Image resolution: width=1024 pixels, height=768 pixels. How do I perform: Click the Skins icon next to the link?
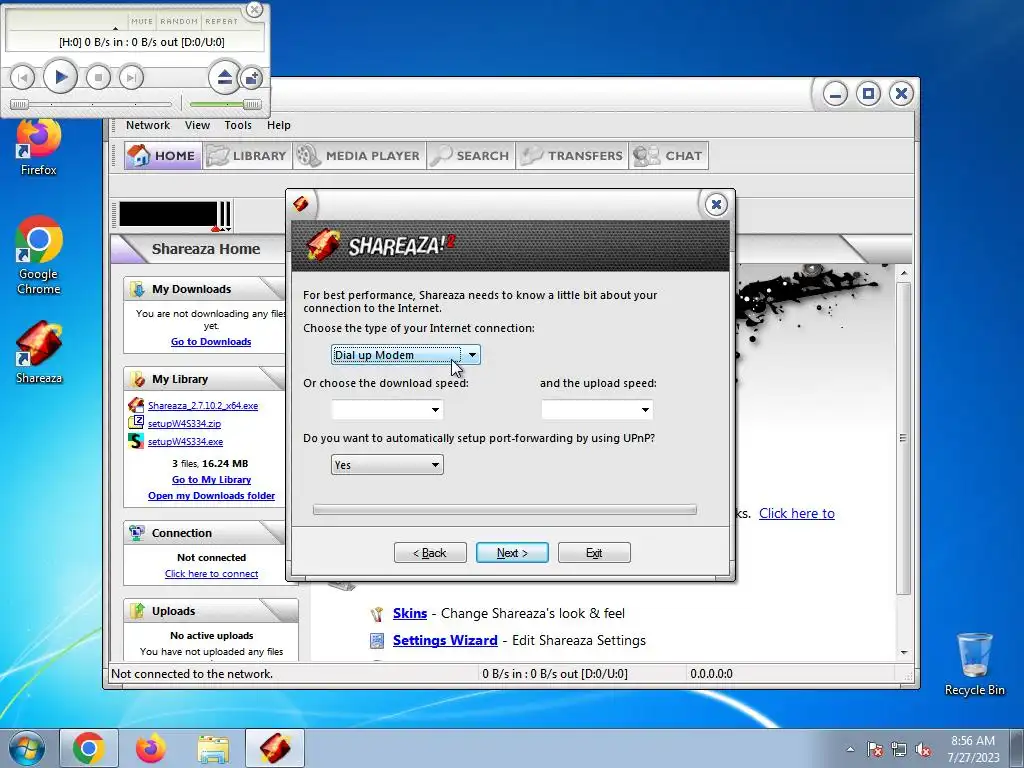[377, 614]
